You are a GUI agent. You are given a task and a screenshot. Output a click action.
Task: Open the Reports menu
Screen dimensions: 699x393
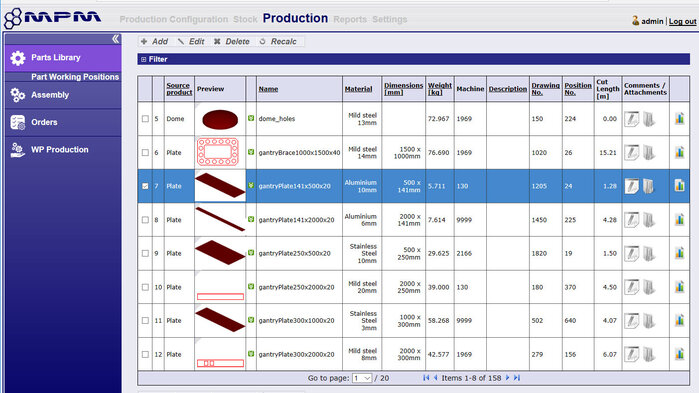tap(350, 20)
